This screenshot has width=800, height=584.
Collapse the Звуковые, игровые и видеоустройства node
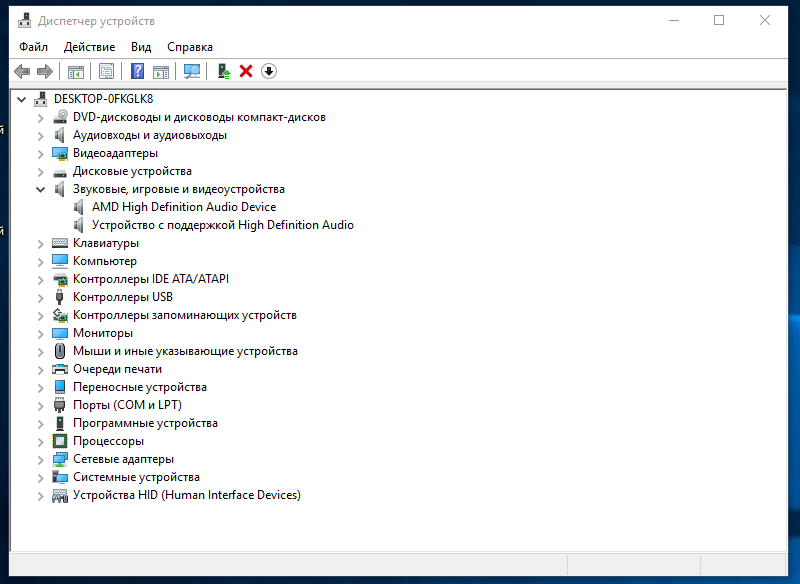[41, 189]
